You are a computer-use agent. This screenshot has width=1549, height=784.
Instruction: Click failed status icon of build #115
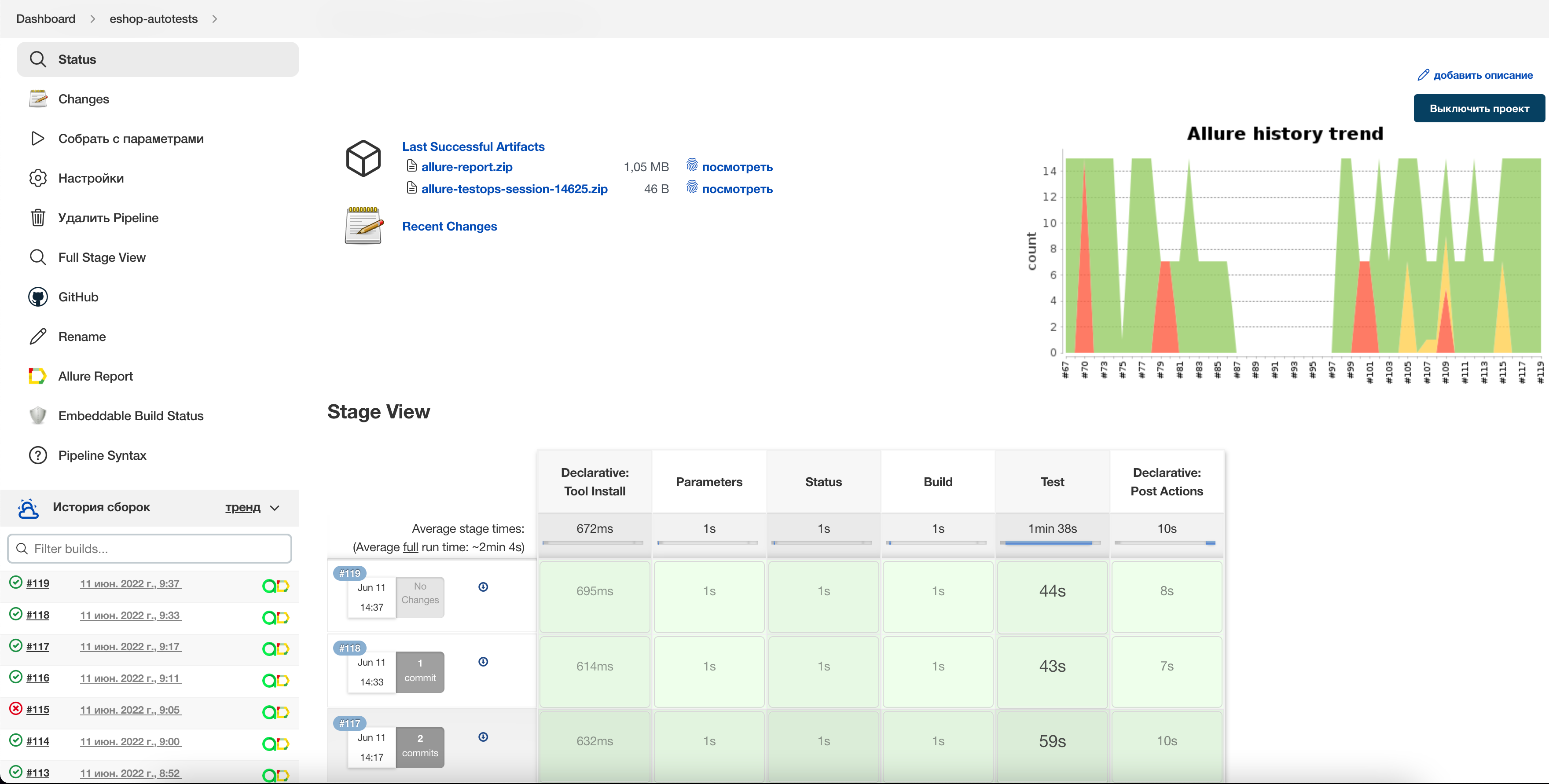[16, 709]
